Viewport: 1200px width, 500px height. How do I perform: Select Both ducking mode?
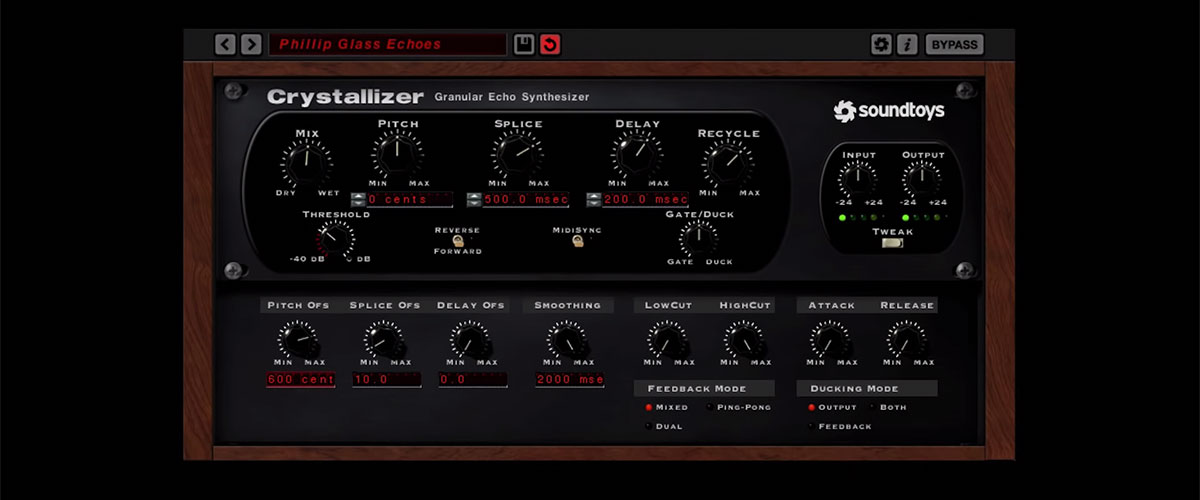point(890,407)
